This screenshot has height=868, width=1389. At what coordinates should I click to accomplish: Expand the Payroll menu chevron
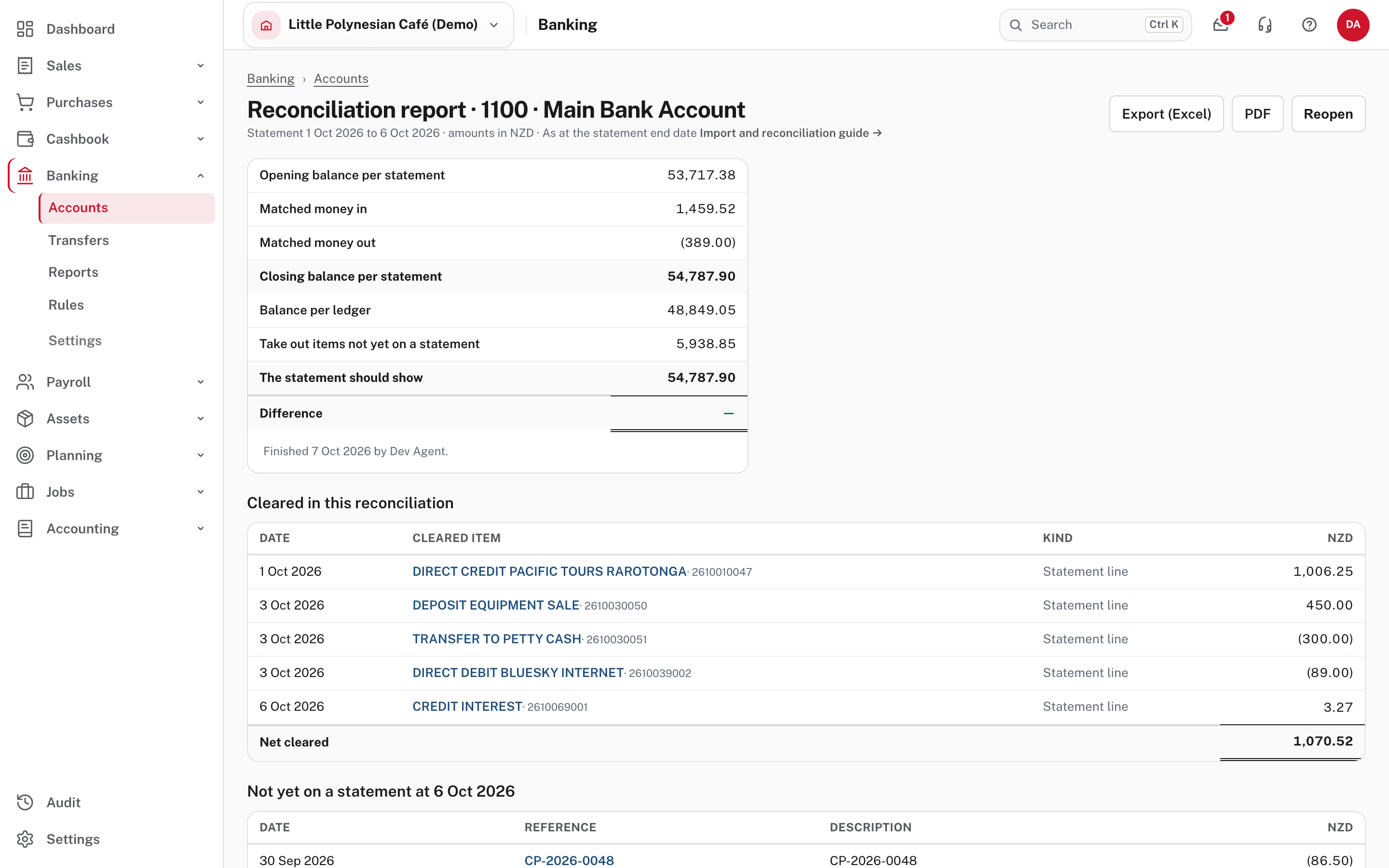coord(201,382)
